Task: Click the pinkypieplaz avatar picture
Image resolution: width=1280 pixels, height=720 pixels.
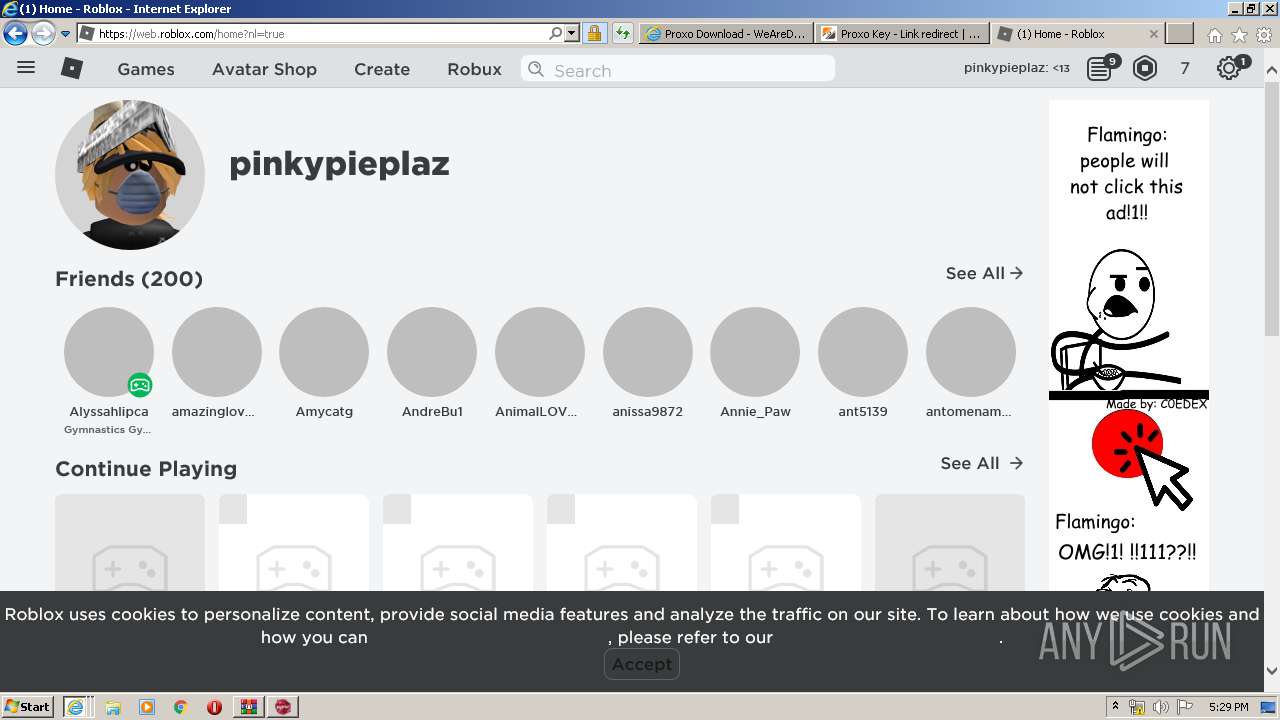Action: pyautogui.click(x=130, y=175)
